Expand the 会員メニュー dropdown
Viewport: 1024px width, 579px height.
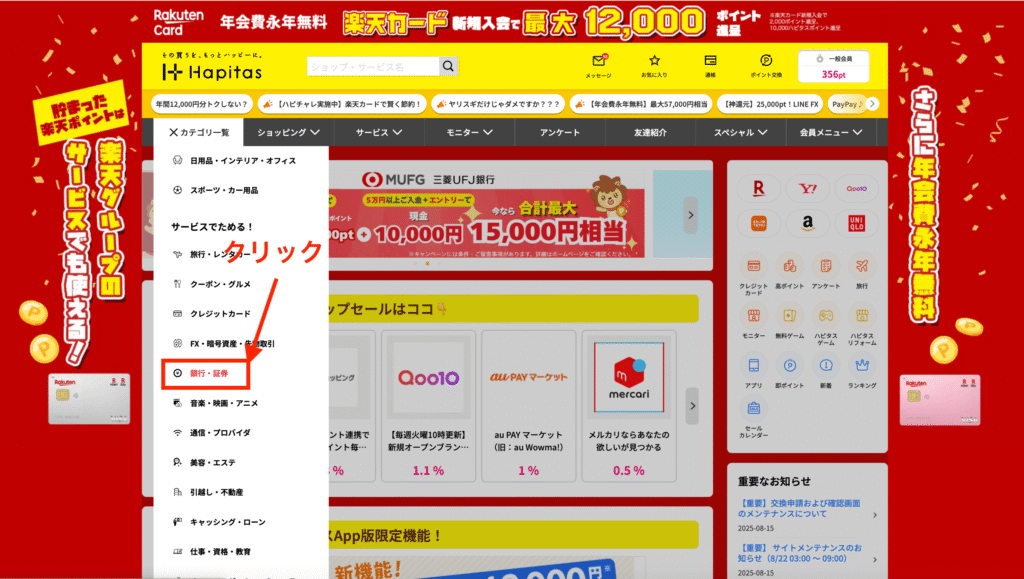pos(831,133)
